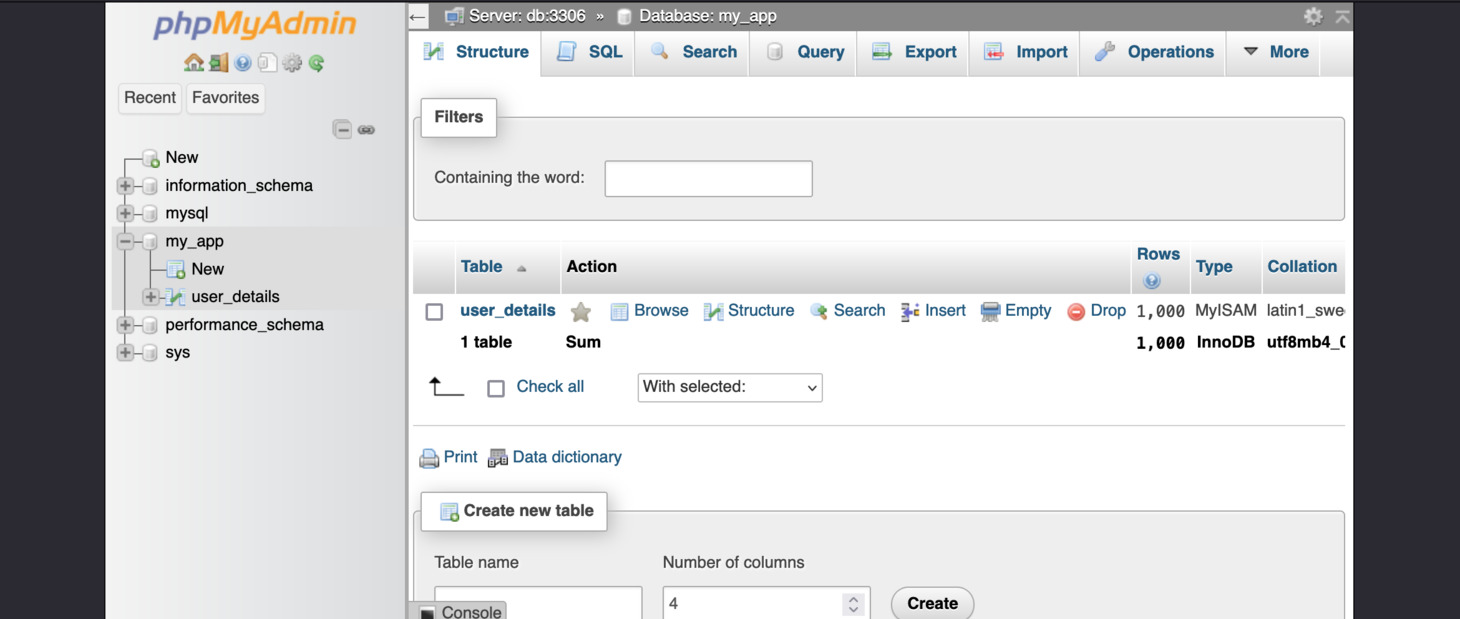This screenshot has width=1460, height=619.
Task: Click the Insert icon in user_details row
Action: (x=910, y=312)
